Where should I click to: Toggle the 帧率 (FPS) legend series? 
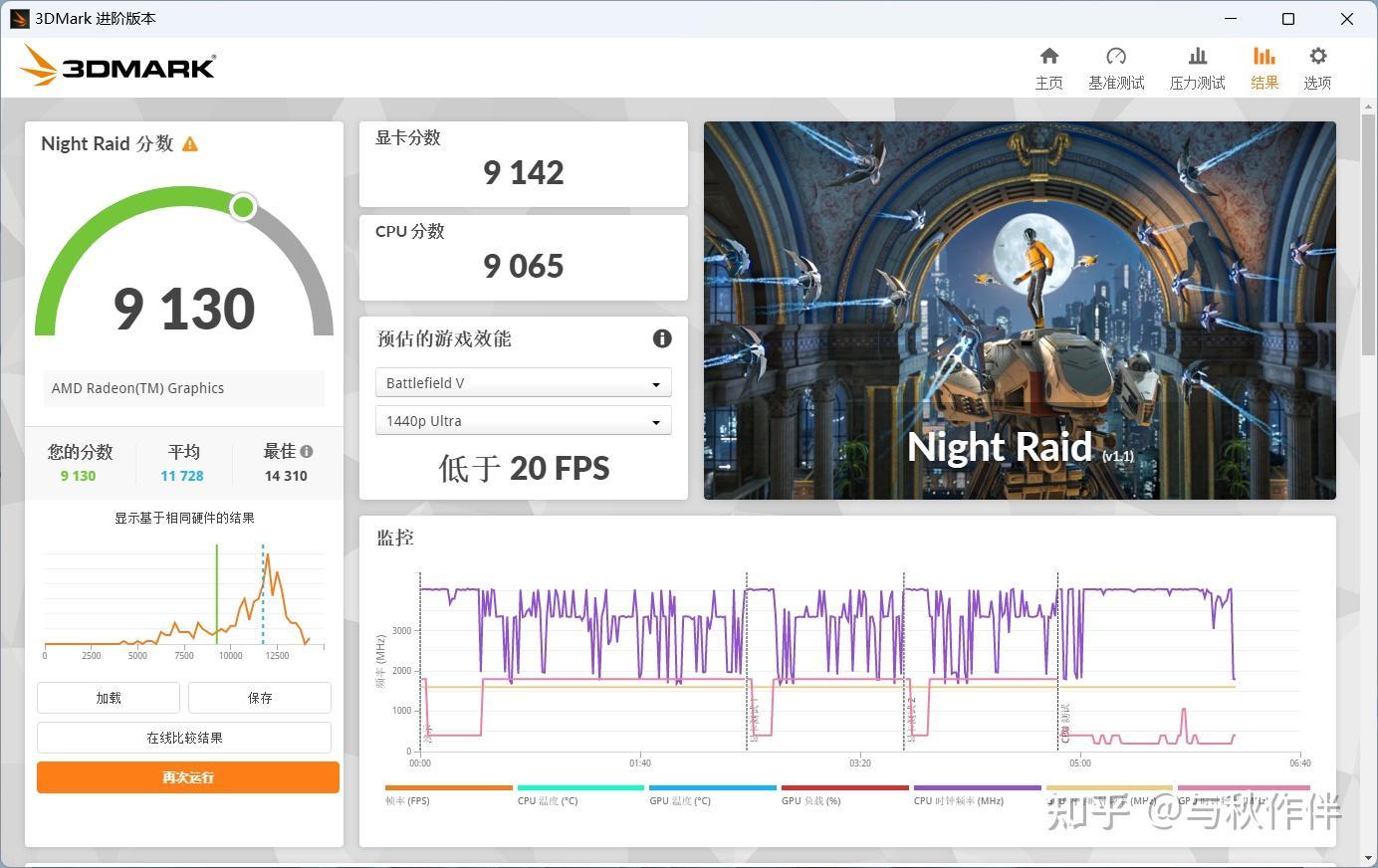coord(449,795)
